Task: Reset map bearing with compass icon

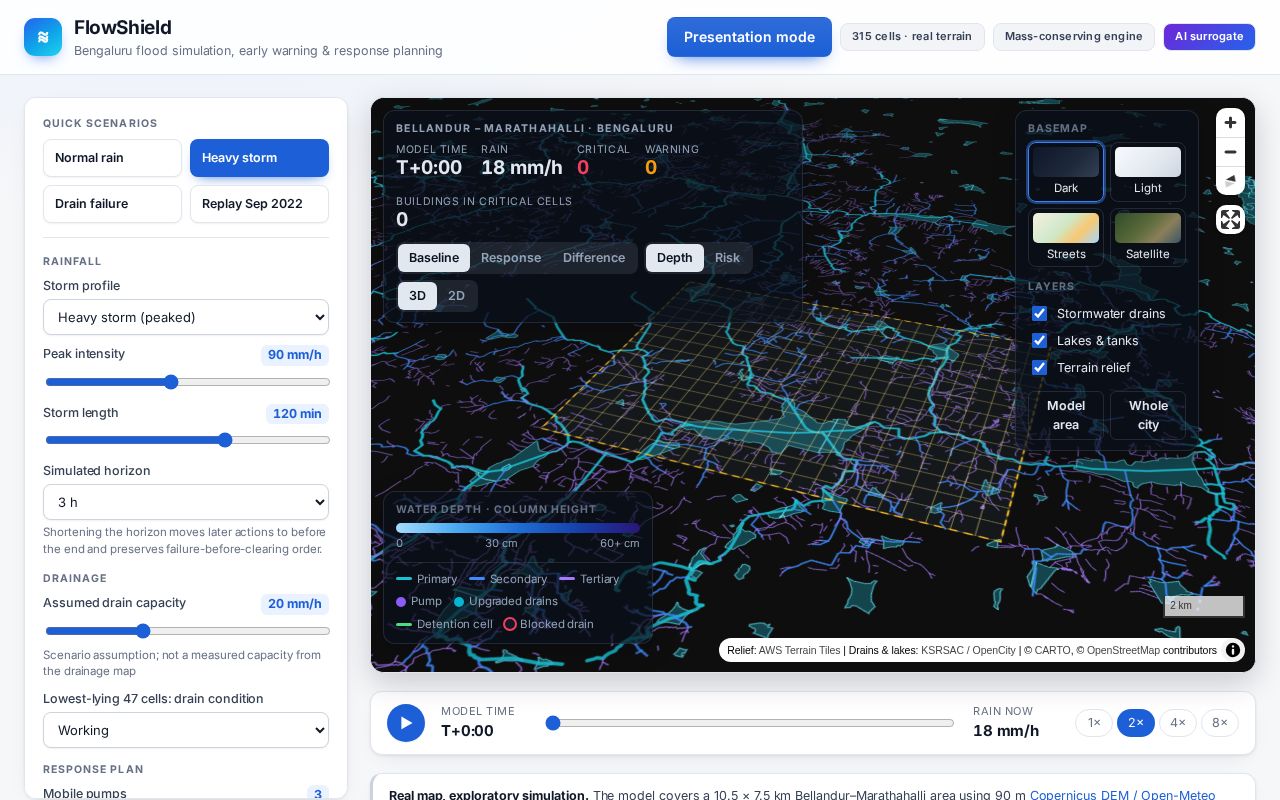Action: coord(1230,181)
